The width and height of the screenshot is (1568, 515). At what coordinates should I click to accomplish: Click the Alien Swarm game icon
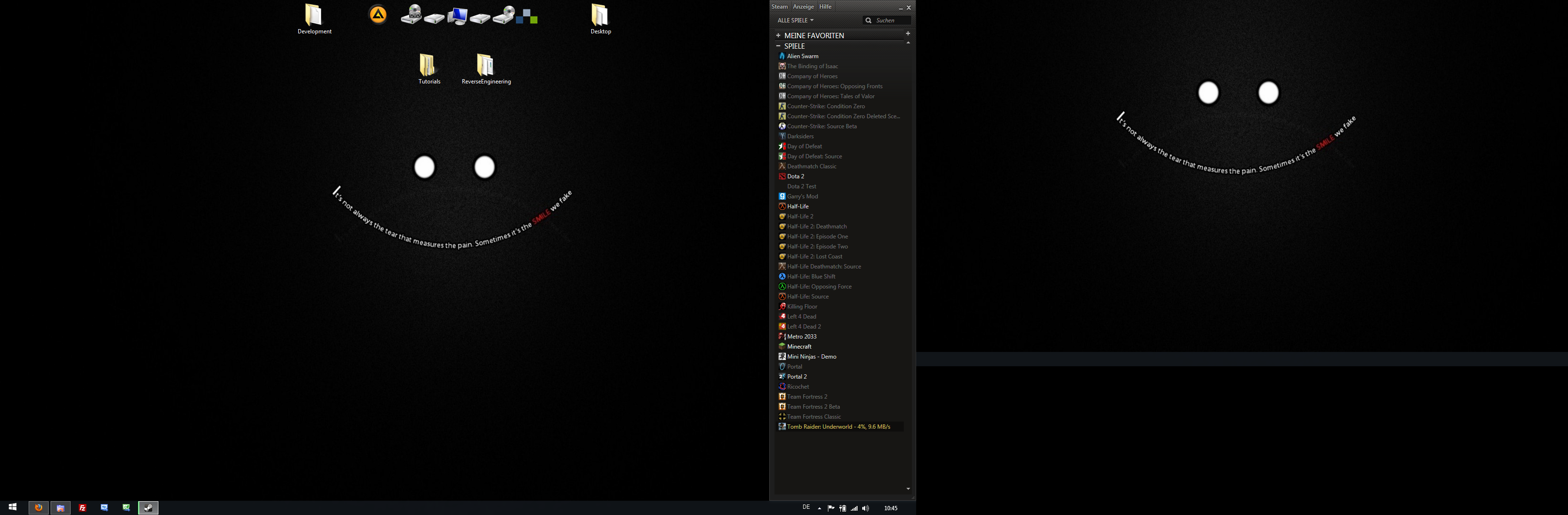click(x=782, y=56)
